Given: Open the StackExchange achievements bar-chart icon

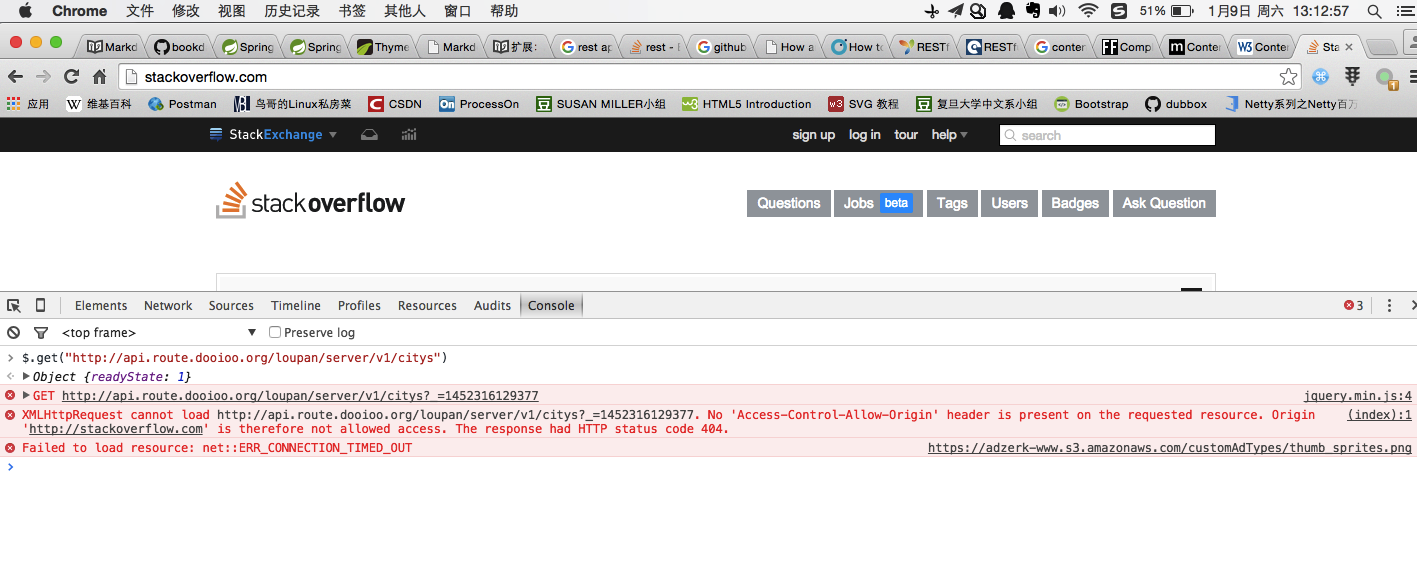Looking at the screenshot, I should 409,134.
